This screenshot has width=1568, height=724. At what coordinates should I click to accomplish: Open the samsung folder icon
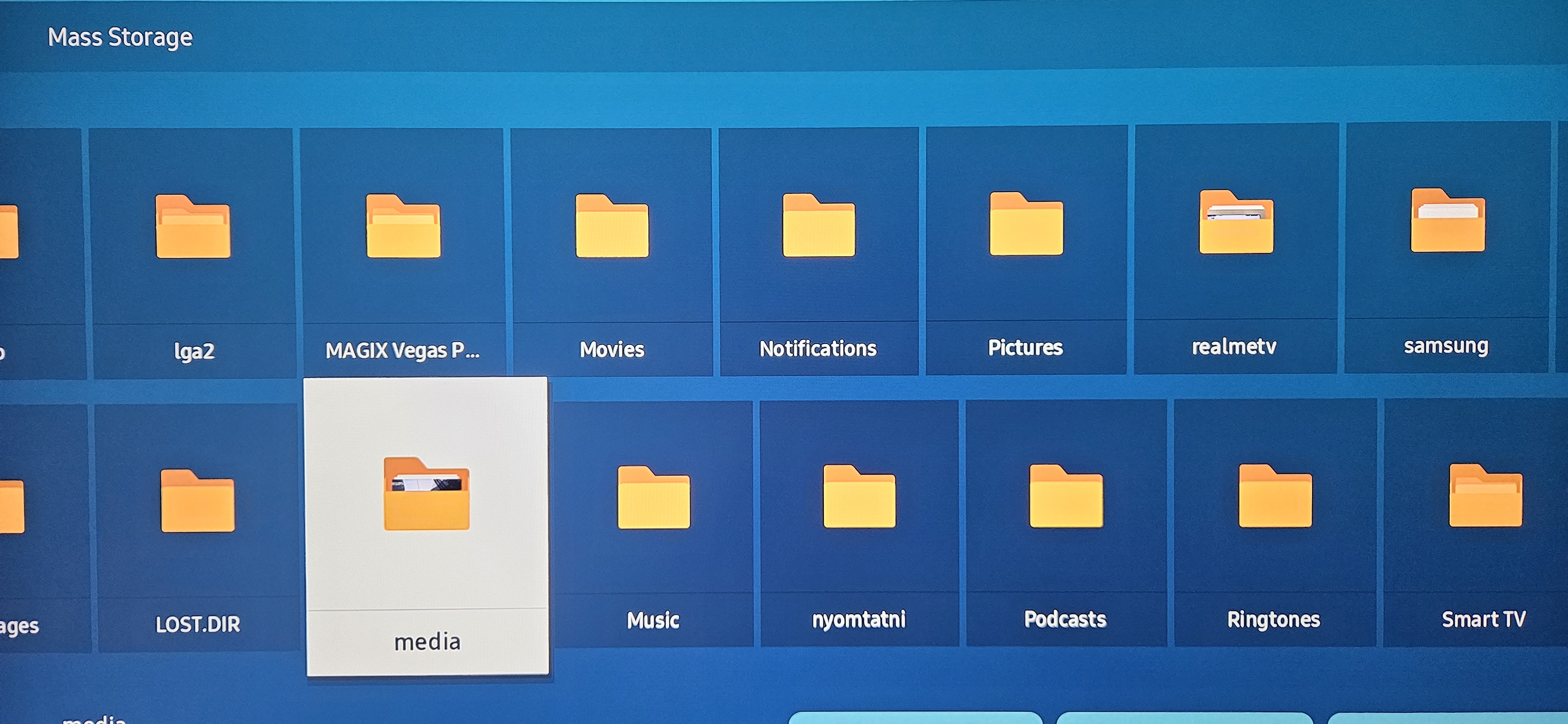1448,220
